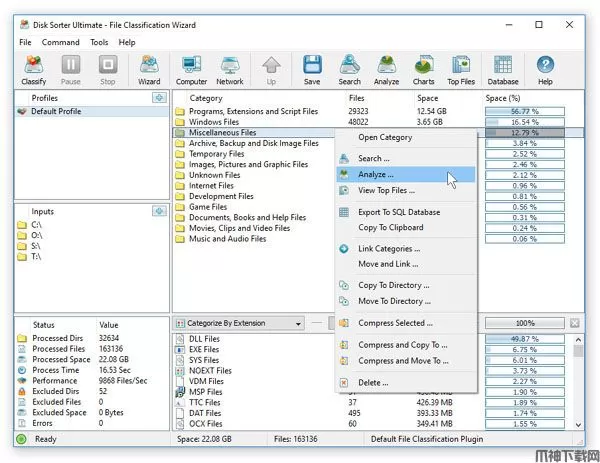This screenshot has height=463, width=600.
Task: Select Default Profile in Profiles list
Action: pos(57,112)
